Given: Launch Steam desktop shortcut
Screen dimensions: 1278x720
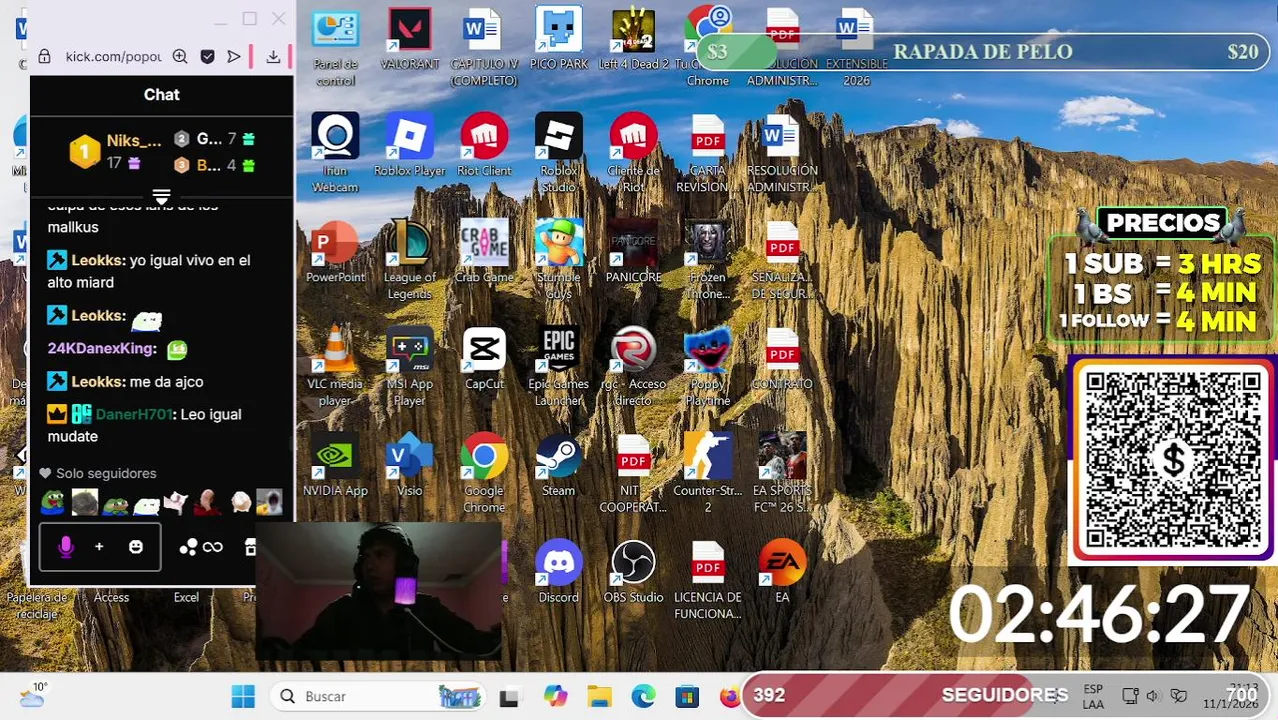Looking at the screenshot, I should tap(558, 466).
